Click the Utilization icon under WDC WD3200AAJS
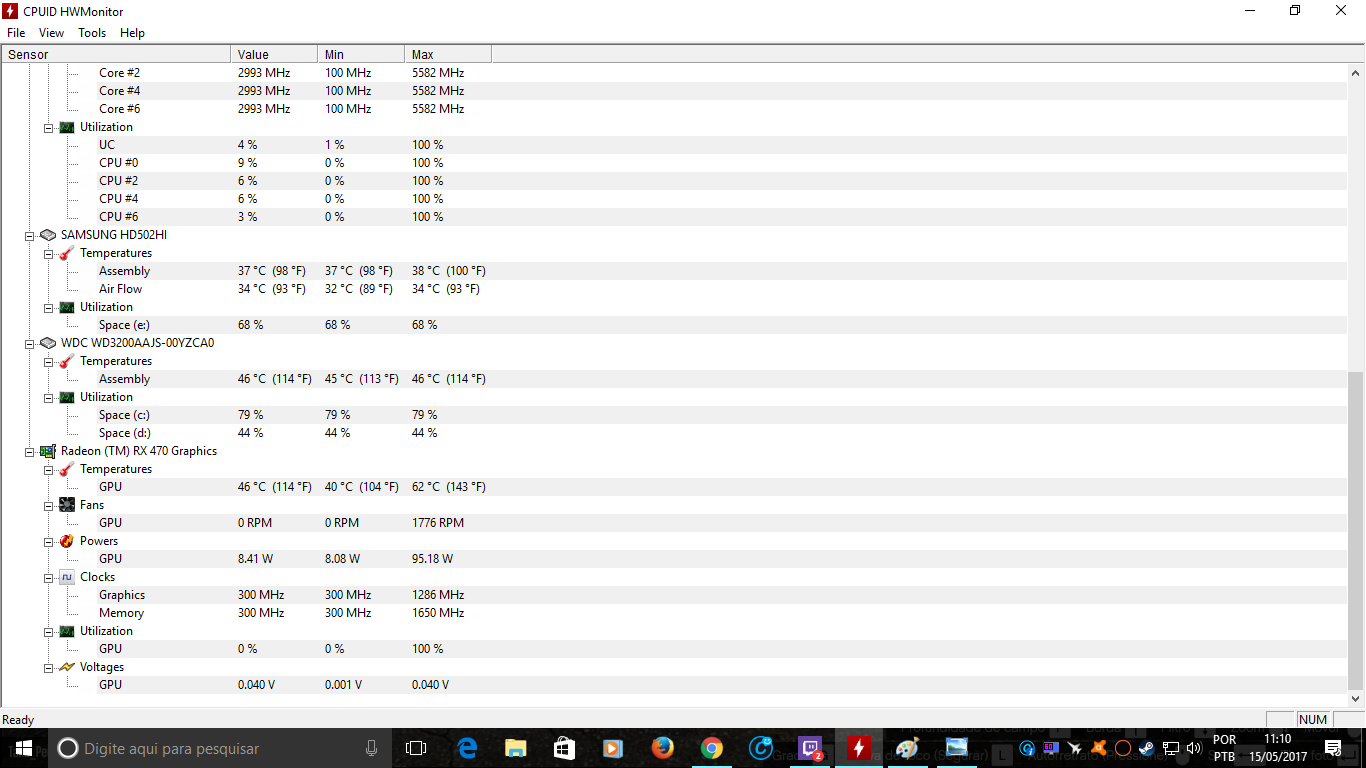This screenshot has height=768, width=1366. click(67, 397)
